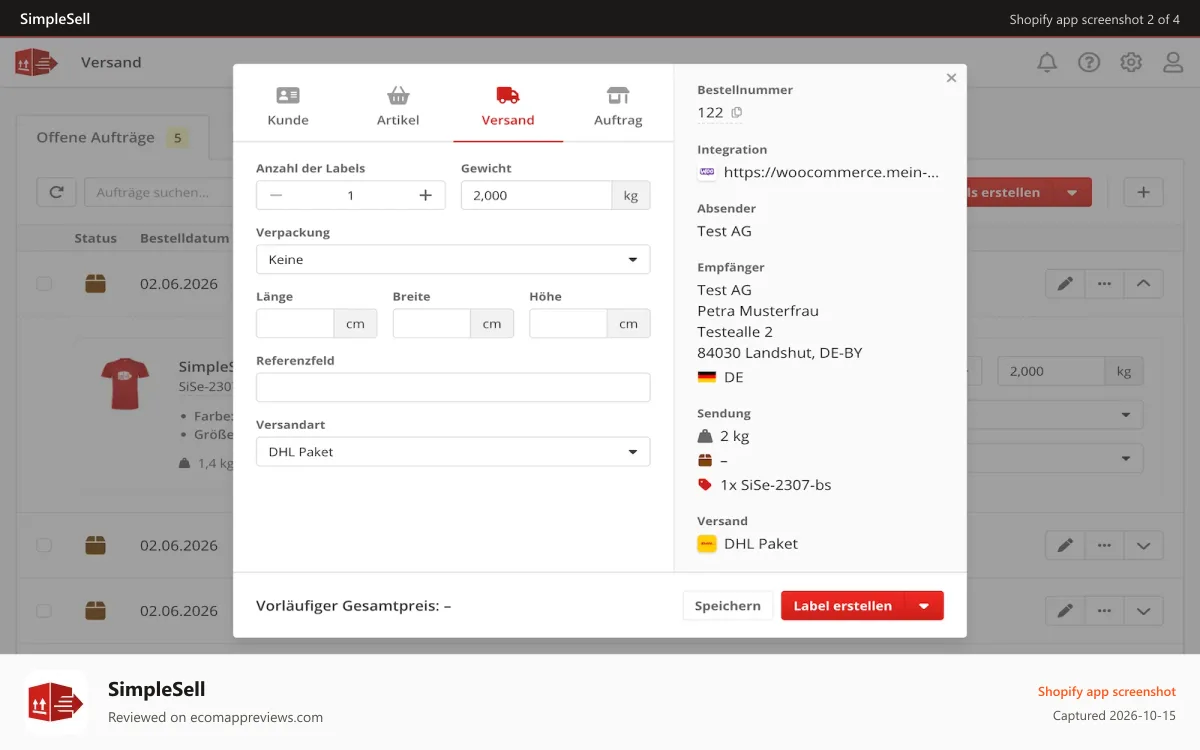Click the woocommerce.mein integration URL
This screenshot has height=750, width=1200.
pyautogui.click(x=832, y=172)
